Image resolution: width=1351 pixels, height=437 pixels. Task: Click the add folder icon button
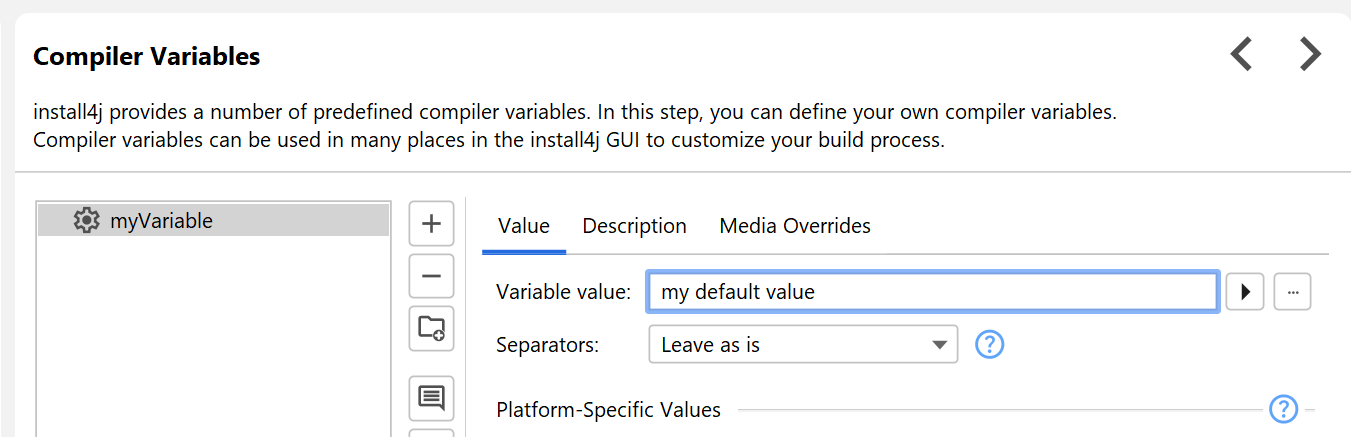(432, 327)
